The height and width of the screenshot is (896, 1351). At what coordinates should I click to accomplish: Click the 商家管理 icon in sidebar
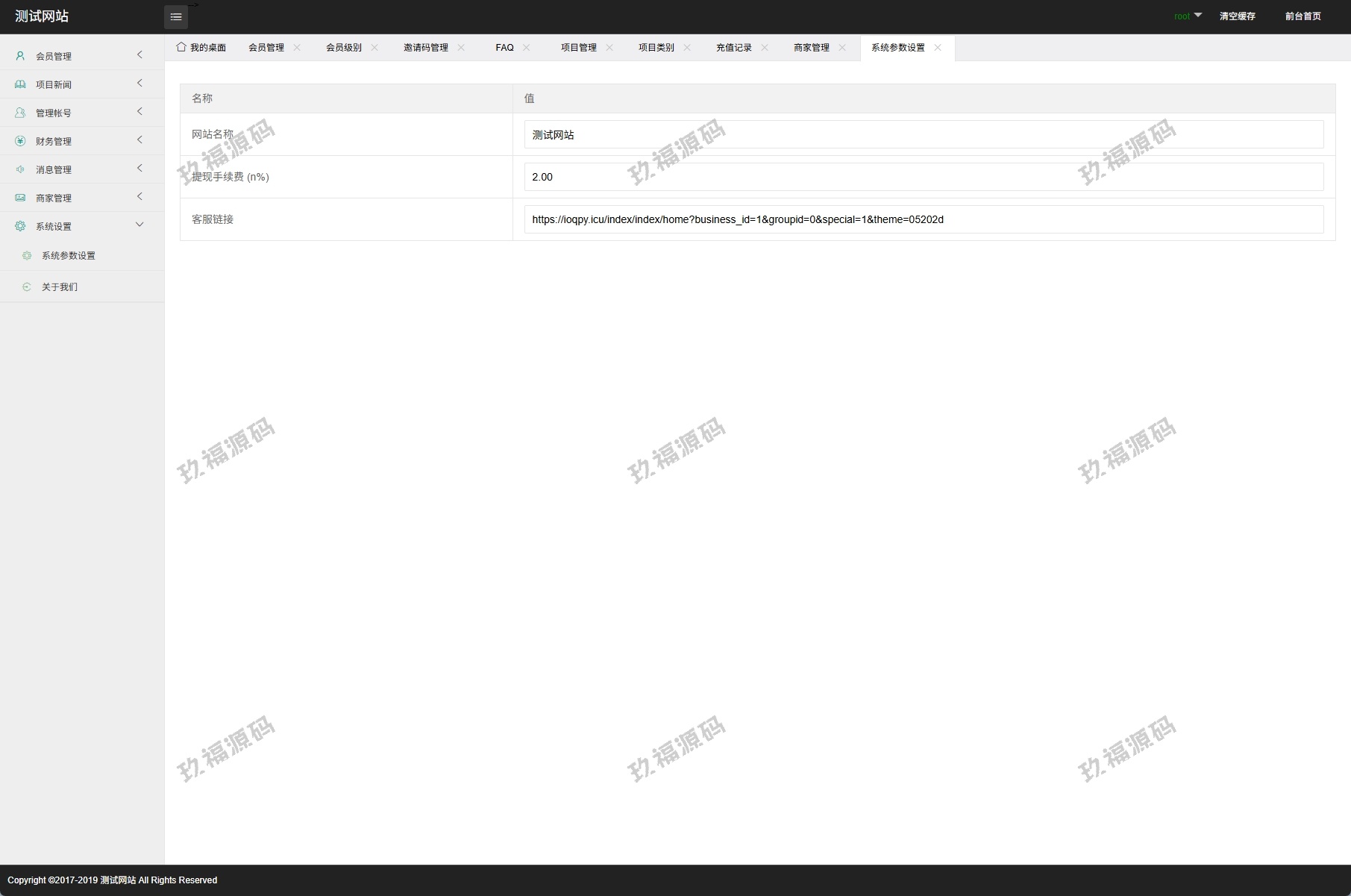[20, 198]
